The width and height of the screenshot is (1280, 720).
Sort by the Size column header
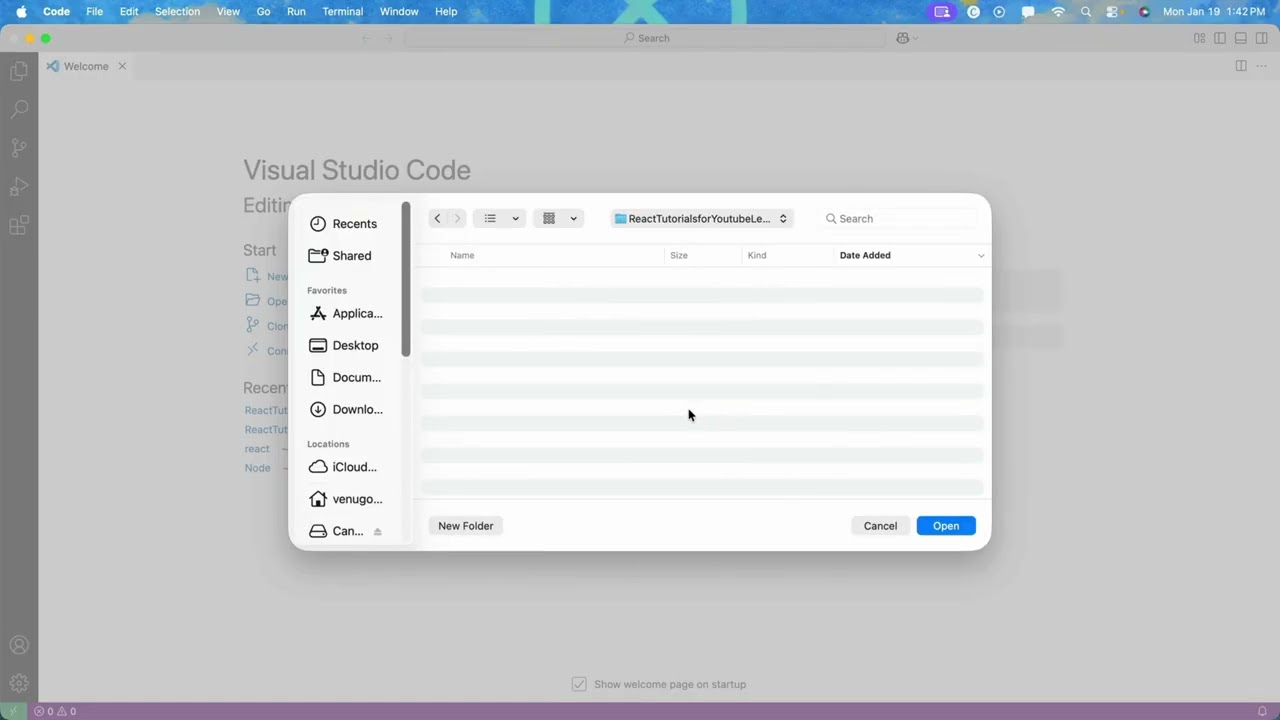click(x=679, y=255)
